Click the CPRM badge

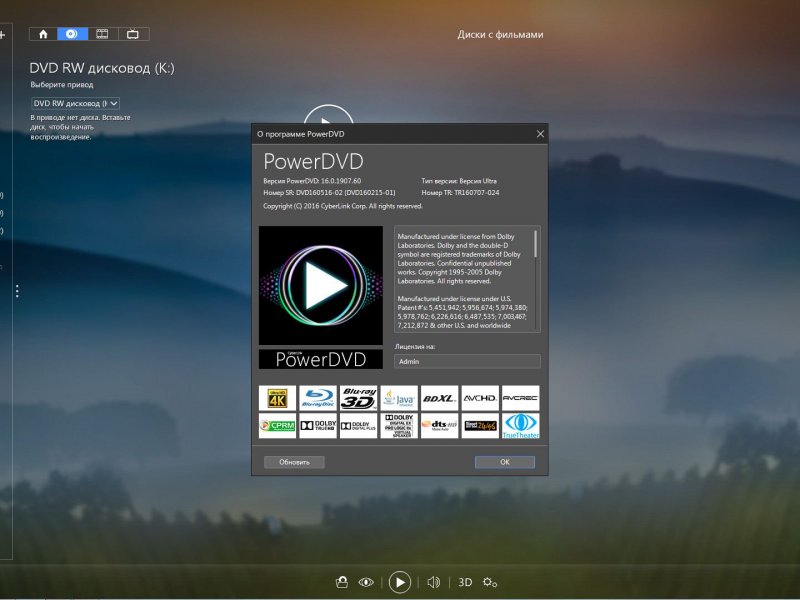pos(278,426)
